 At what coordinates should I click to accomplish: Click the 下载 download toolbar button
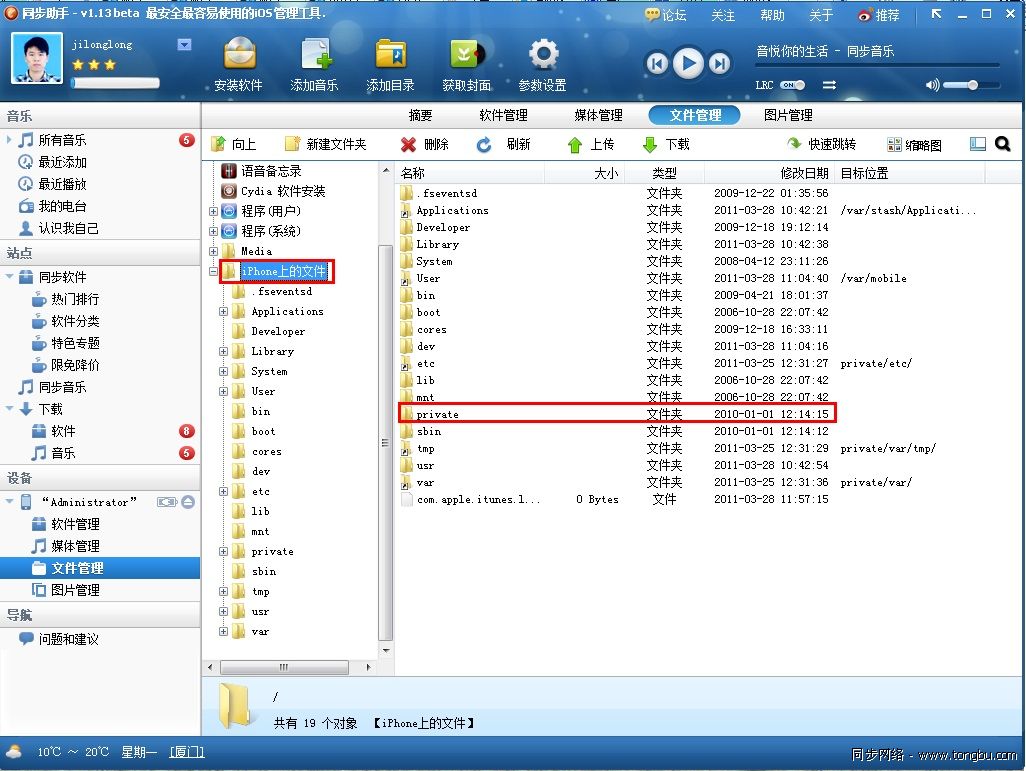tap(666, 144)
